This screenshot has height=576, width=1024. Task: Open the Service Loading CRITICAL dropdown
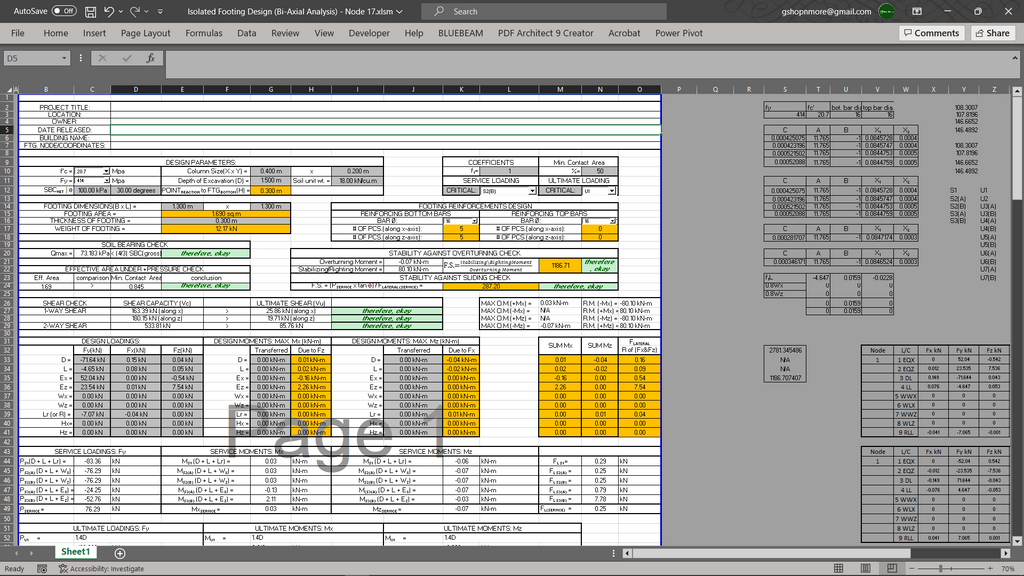(532, 191)
